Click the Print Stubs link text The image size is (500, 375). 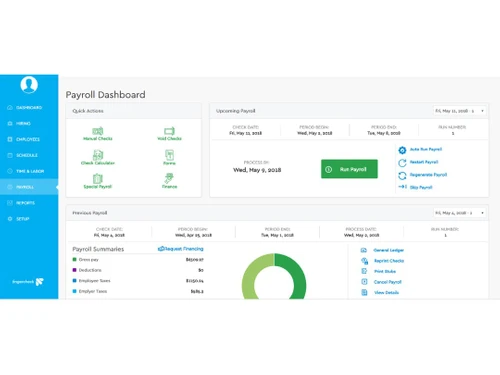pyautogui.click(x=385, y=271)
